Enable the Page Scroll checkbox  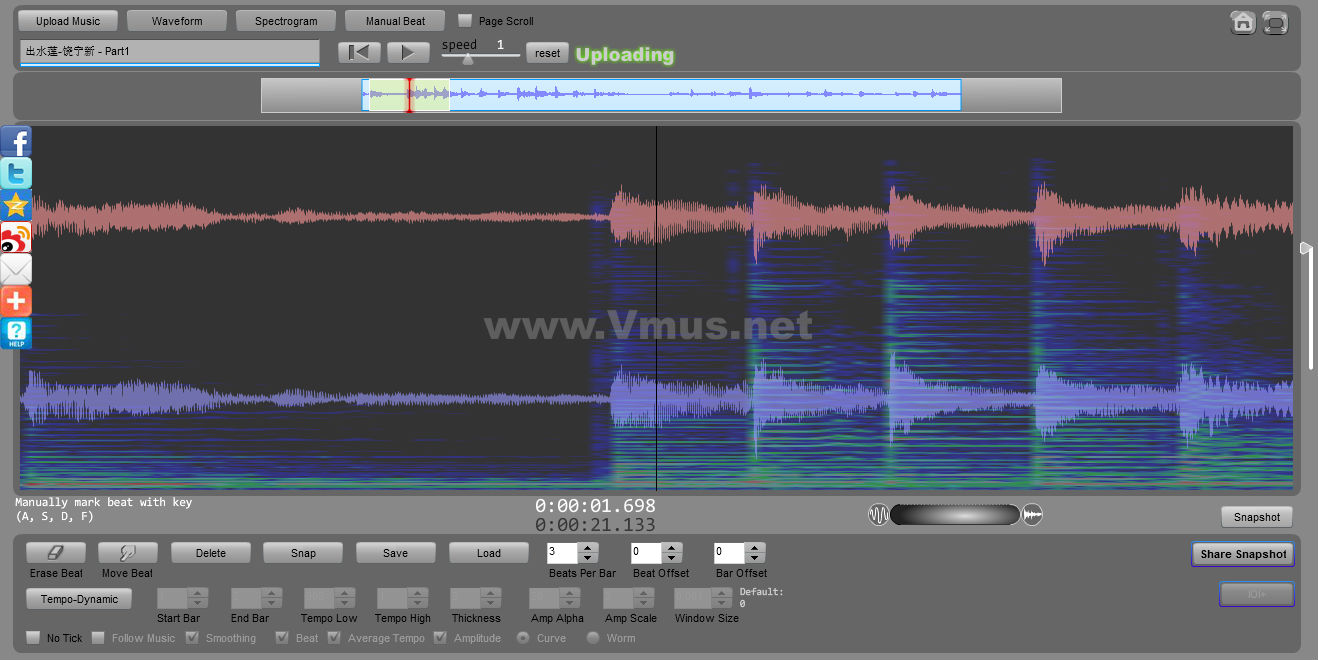pos(465,20)
